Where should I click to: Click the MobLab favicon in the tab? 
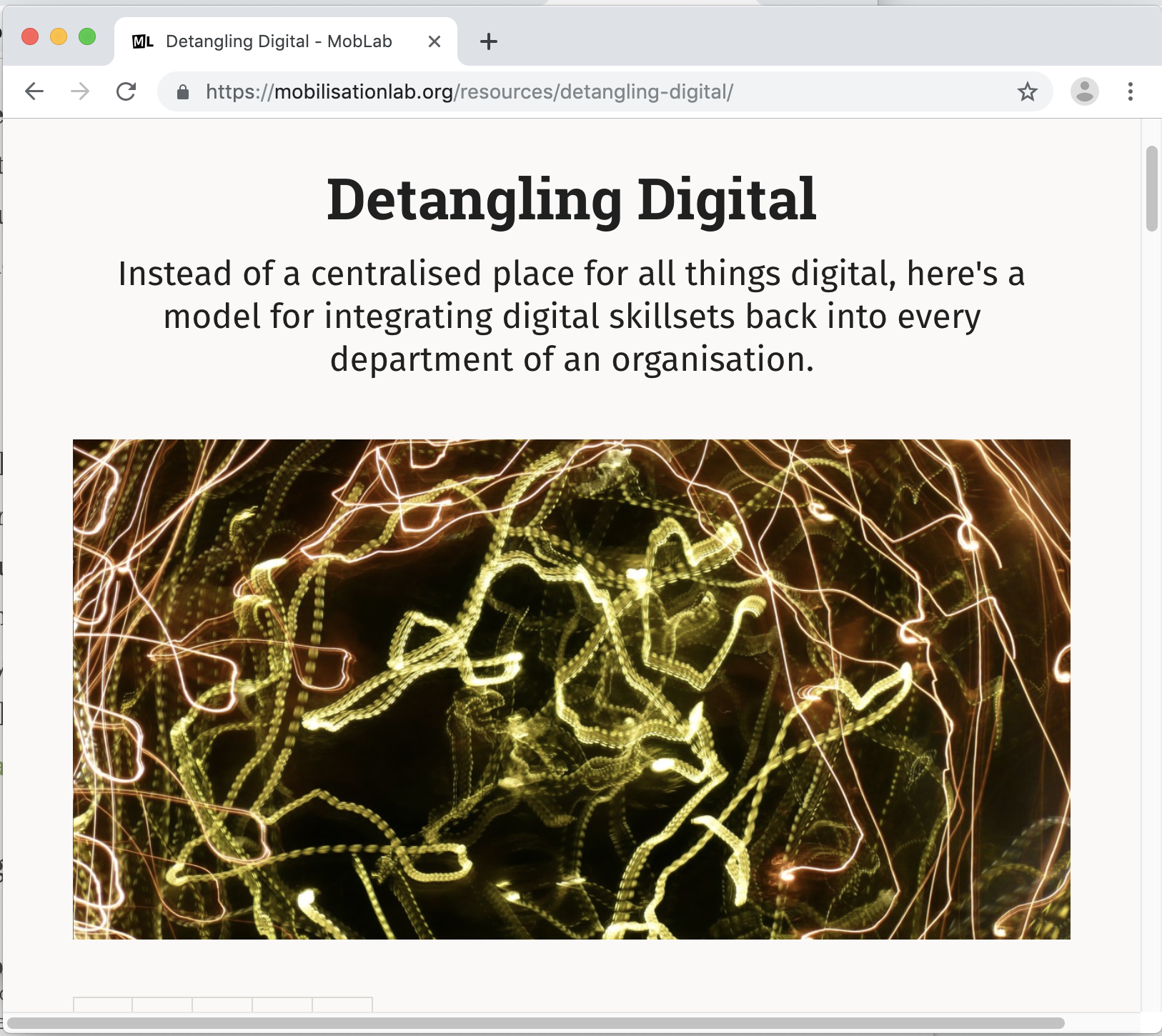pos(143,41)
